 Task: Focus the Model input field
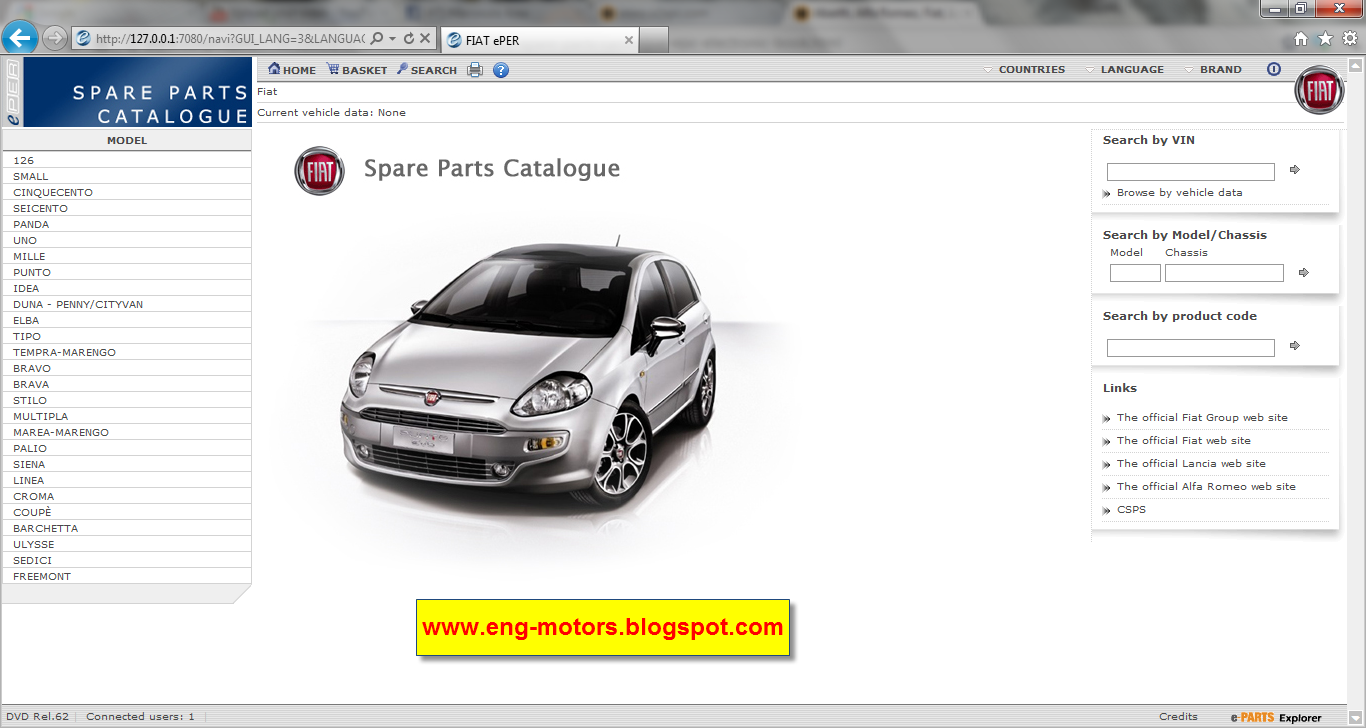tap(1135, 273)
